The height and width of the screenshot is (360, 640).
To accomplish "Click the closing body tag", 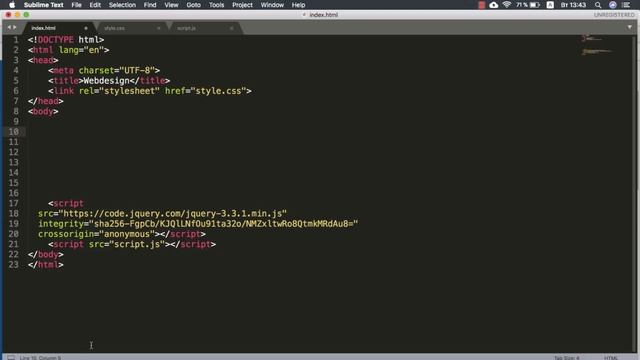I will 46,254.
